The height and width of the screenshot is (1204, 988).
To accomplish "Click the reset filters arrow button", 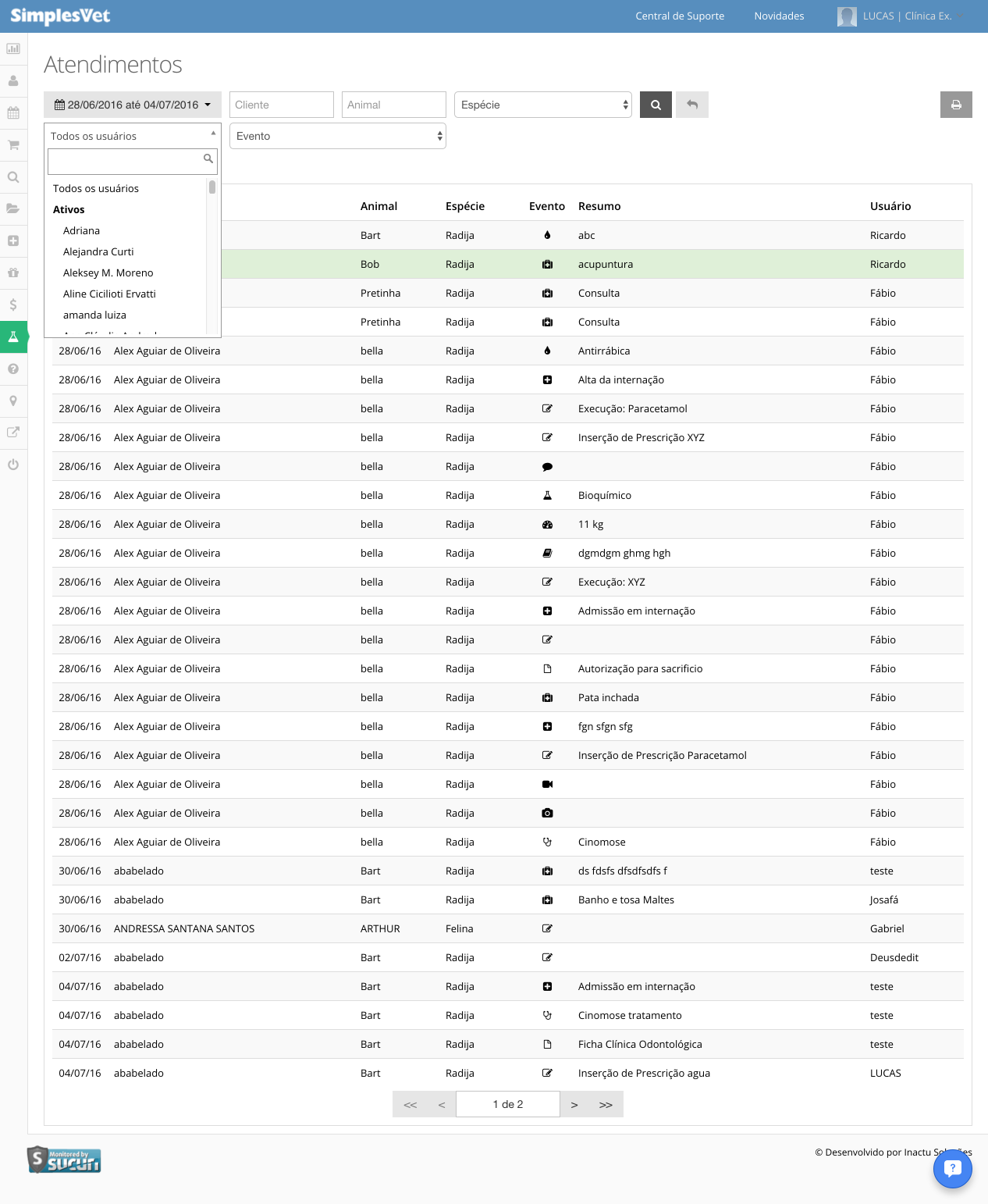I will point(692,105).
